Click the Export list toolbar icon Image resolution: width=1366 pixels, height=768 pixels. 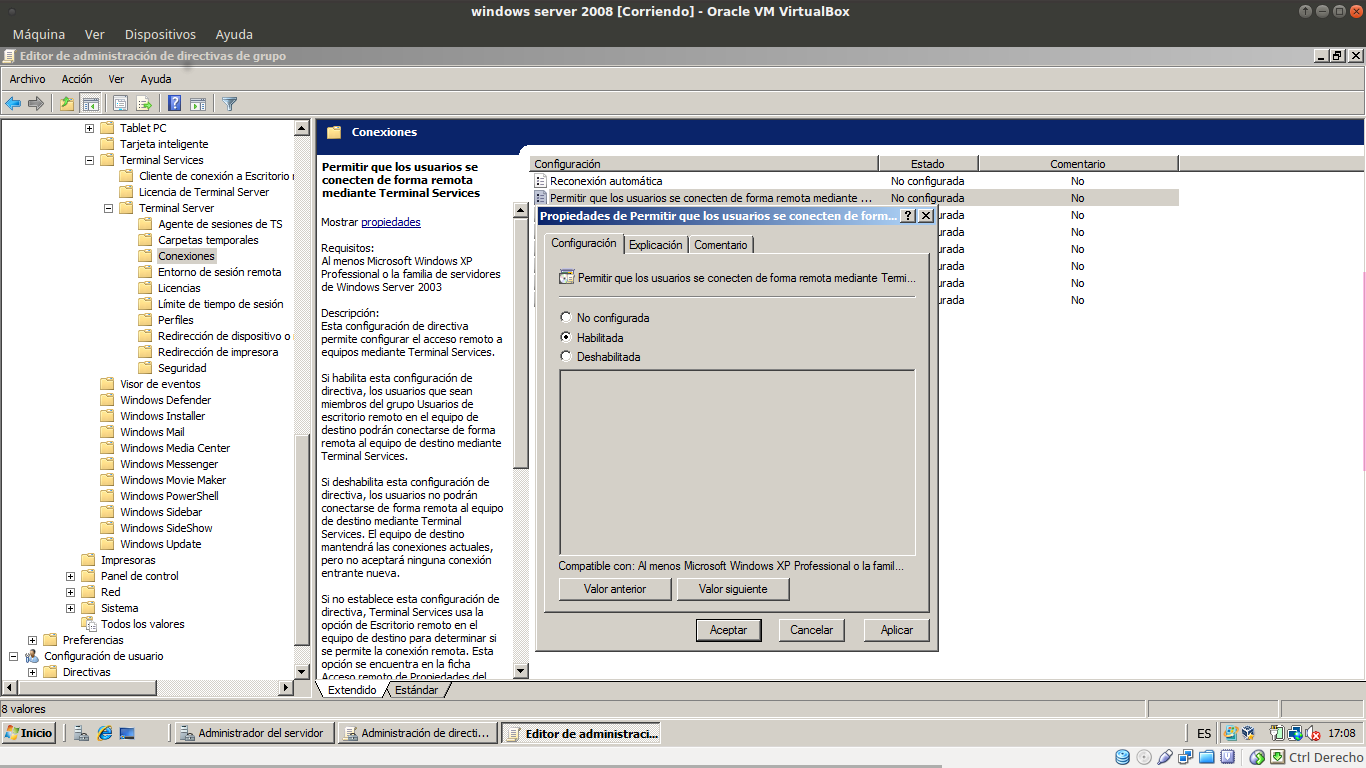pyautogui.click(x=144, y=103)
